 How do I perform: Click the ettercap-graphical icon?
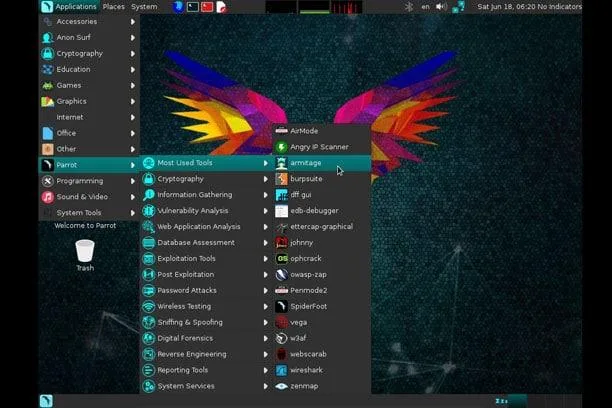click(x=281, y=227)
